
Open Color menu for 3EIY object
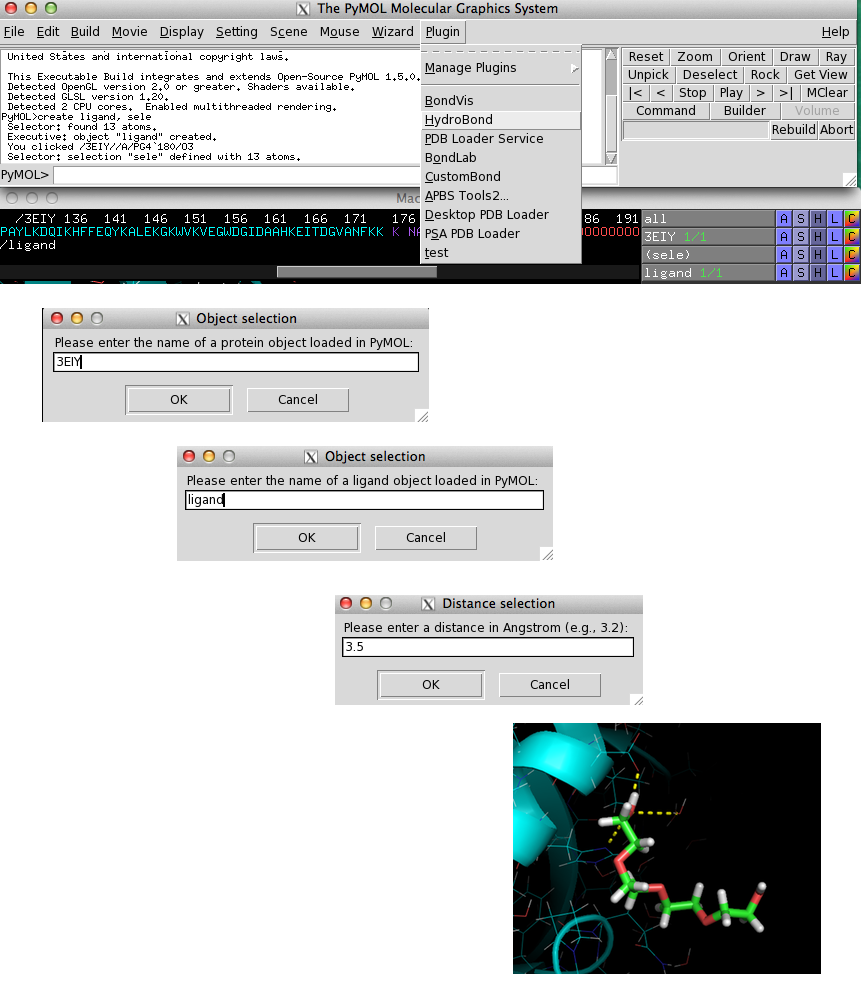point(851,237)
